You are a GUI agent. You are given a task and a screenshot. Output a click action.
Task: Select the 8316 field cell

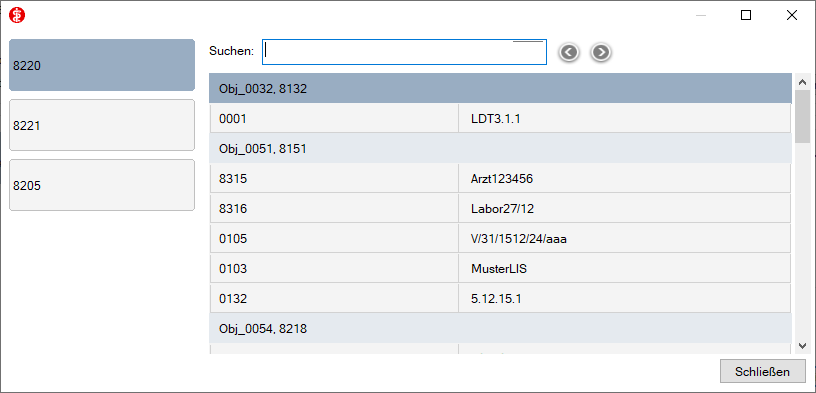coord(334,209)
